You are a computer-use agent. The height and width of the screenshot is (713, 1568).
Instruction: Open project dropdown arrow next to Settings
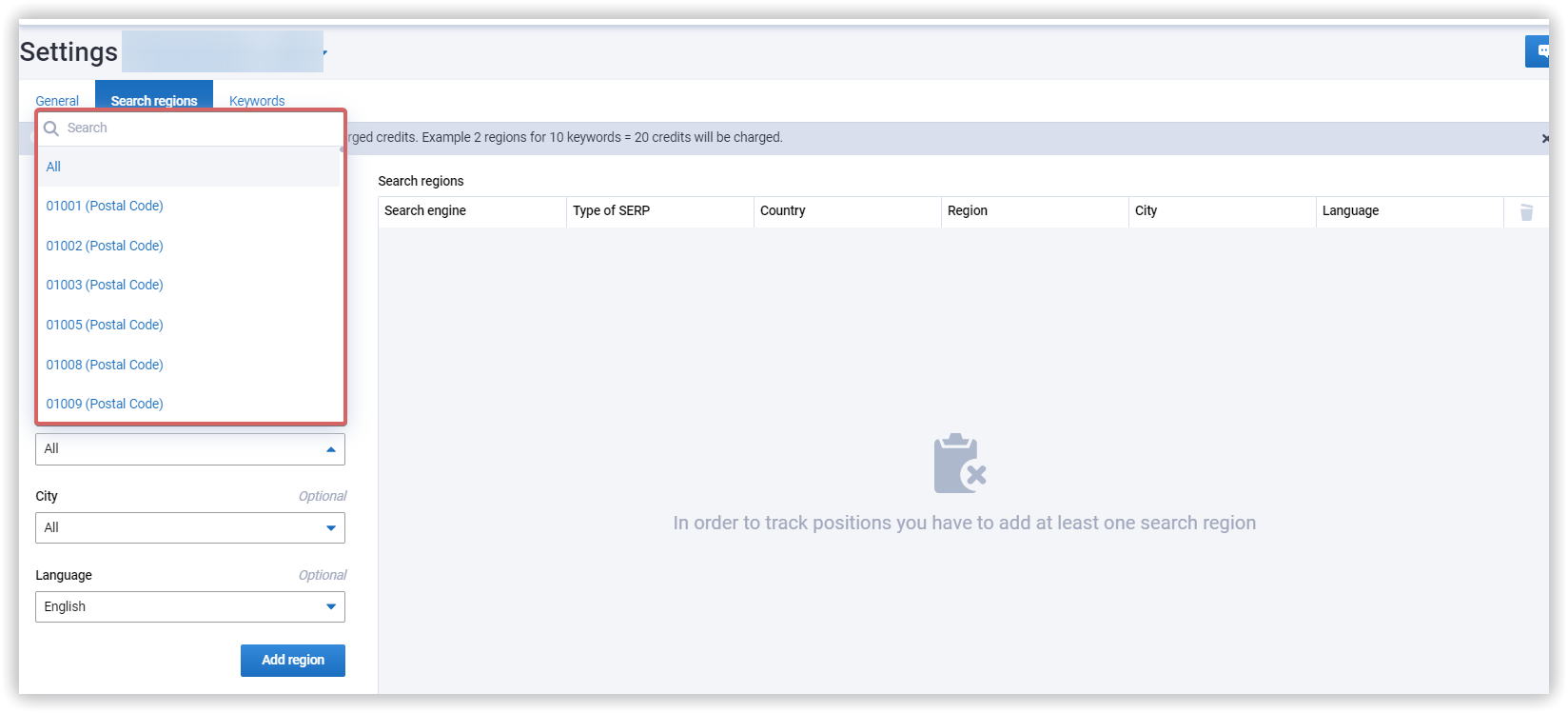(324, 52)
